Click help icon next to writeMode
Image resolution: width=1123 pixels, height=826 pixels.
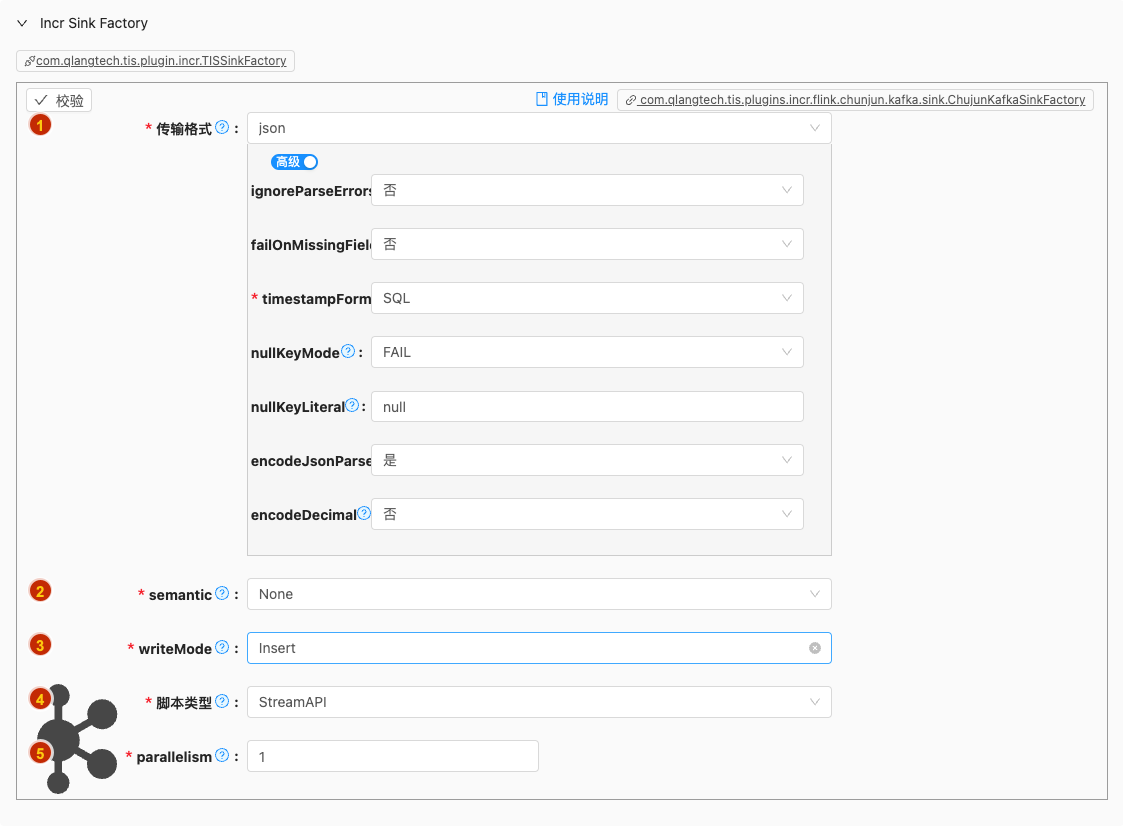222,648
